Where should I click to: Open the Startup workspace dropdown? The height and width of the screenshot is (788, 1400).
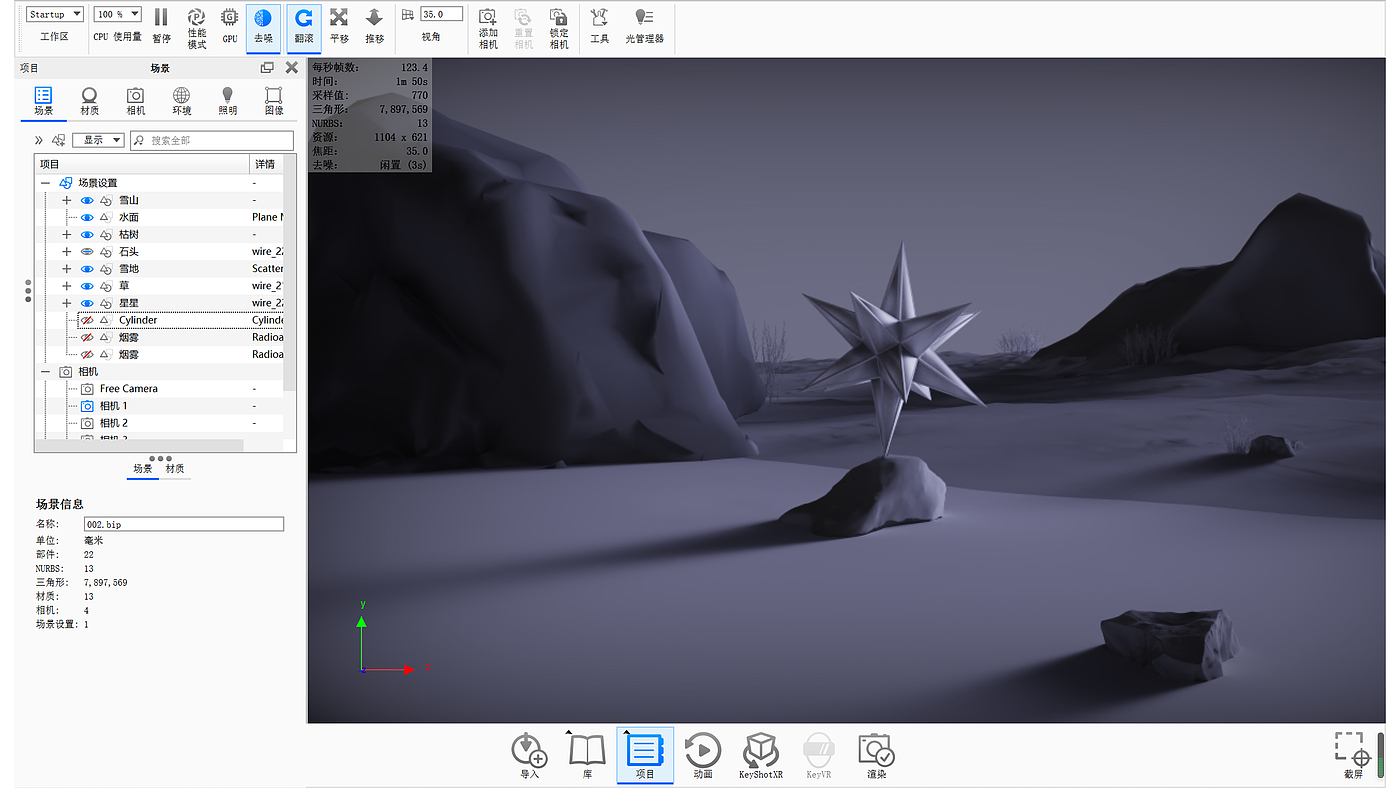tap(54, 14)
